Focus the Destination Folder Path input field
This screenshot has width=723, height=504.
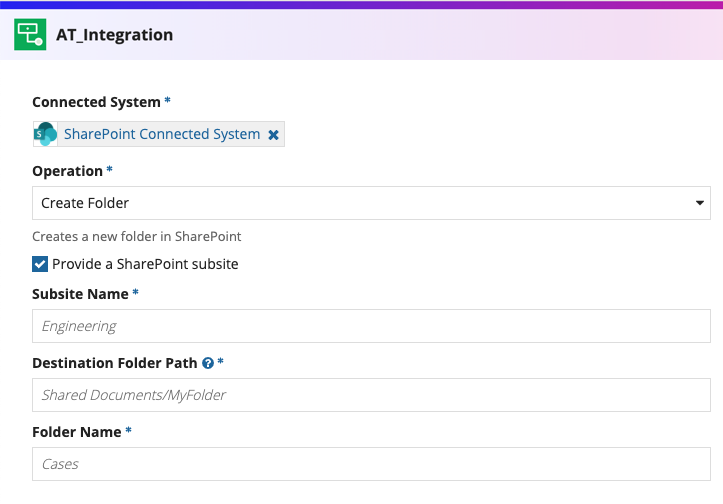(371, 395)
